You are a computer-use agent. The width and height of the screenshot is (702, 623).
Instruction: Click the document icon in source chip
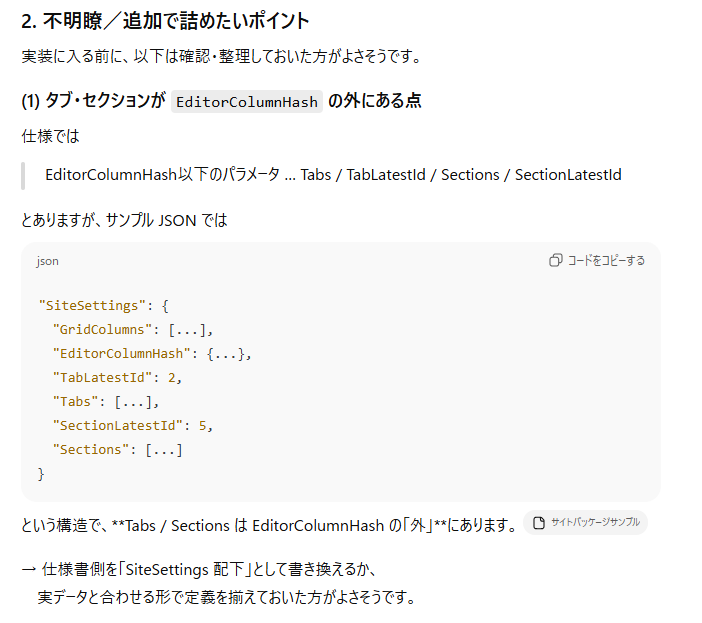539,522
